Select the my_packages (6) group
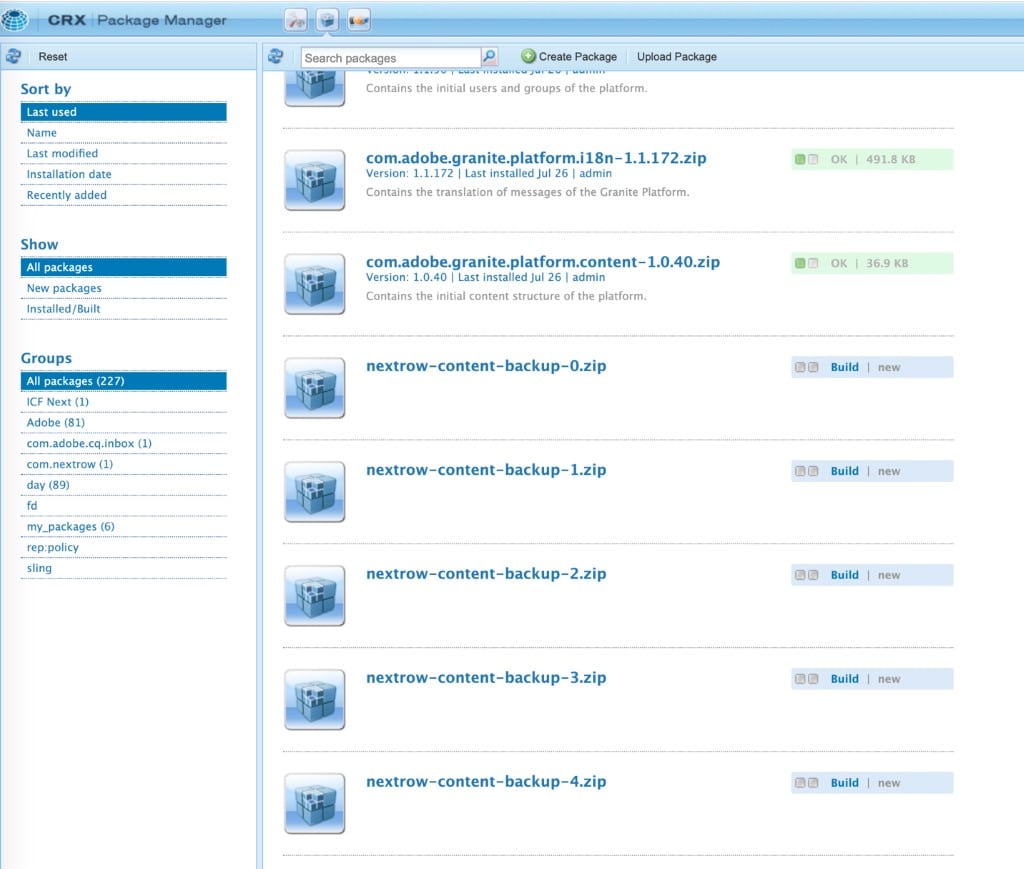Image resolution: width=1024 pixels, height=869 pixels. click(x=123, y=527)
